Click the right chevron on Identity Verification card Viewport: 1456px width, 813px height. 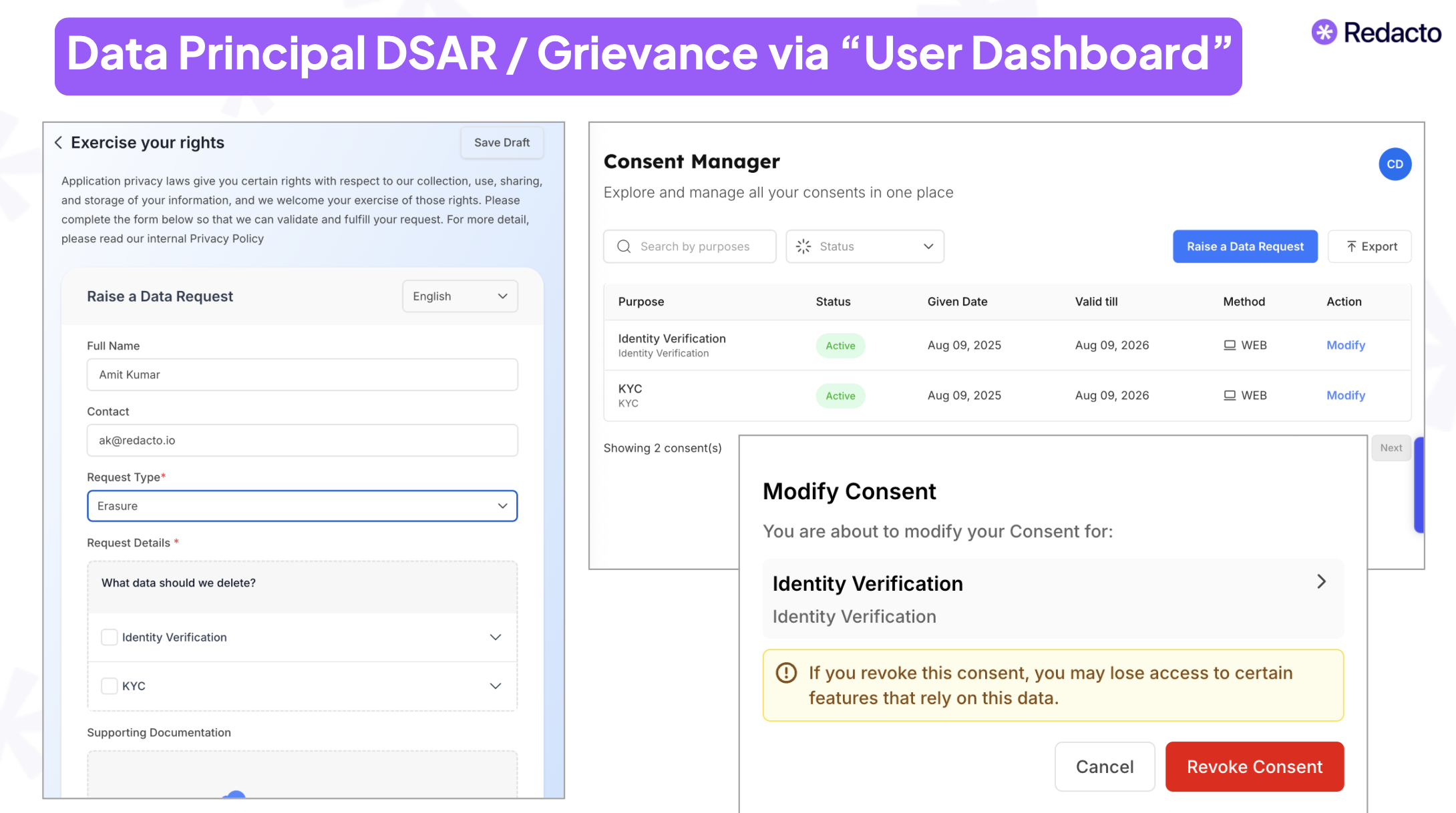tap(1321, 581)
